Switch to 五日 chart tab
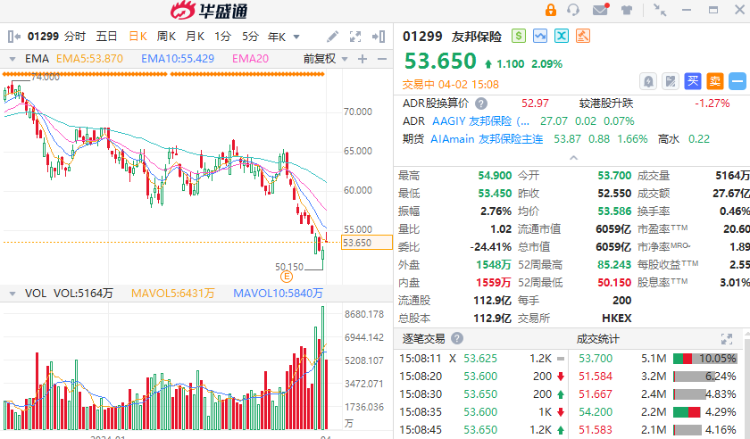750x439 pixels. tap(106, 36)
